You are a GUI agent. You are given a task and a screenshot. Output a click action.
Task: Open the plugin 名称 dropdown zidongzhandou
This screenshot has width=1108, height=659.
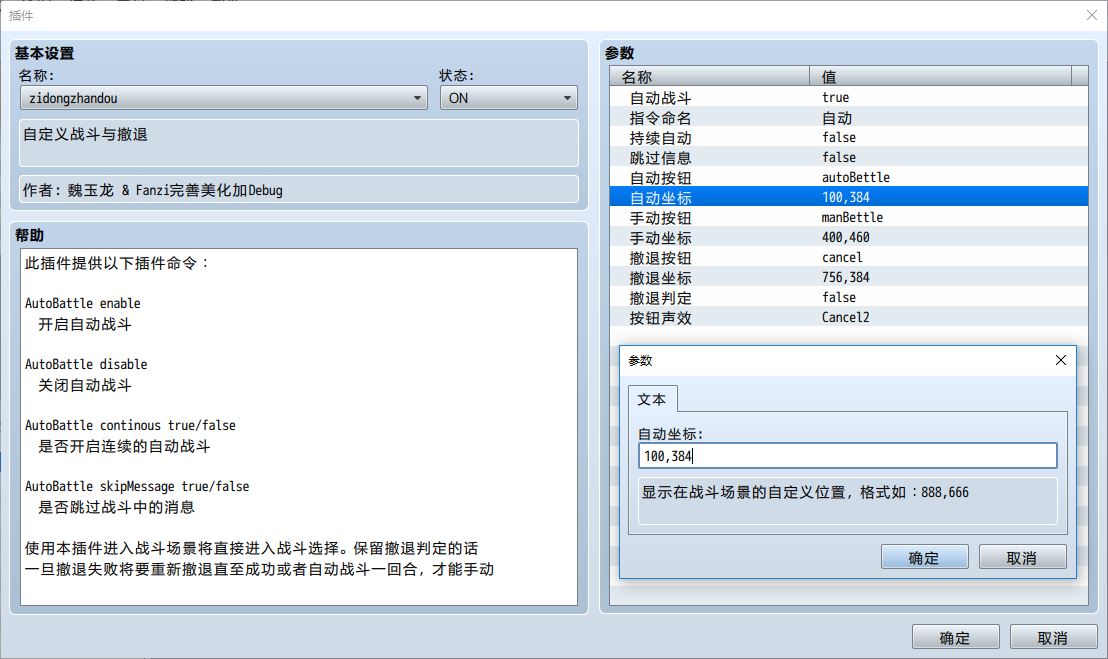click(x=224, y=98)
